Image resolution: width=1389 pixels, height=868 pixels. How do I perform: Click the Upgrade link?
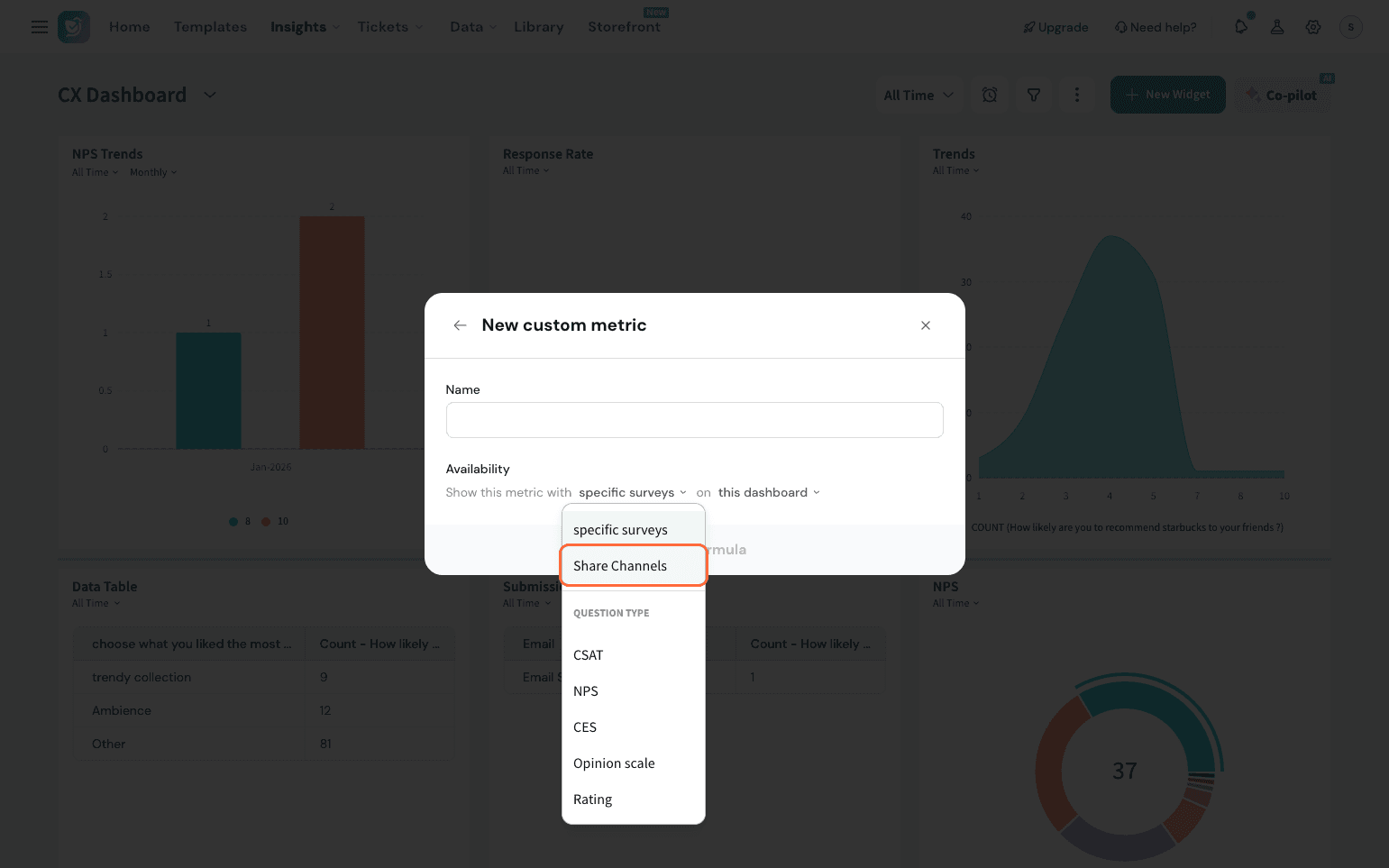(1055, 27)
